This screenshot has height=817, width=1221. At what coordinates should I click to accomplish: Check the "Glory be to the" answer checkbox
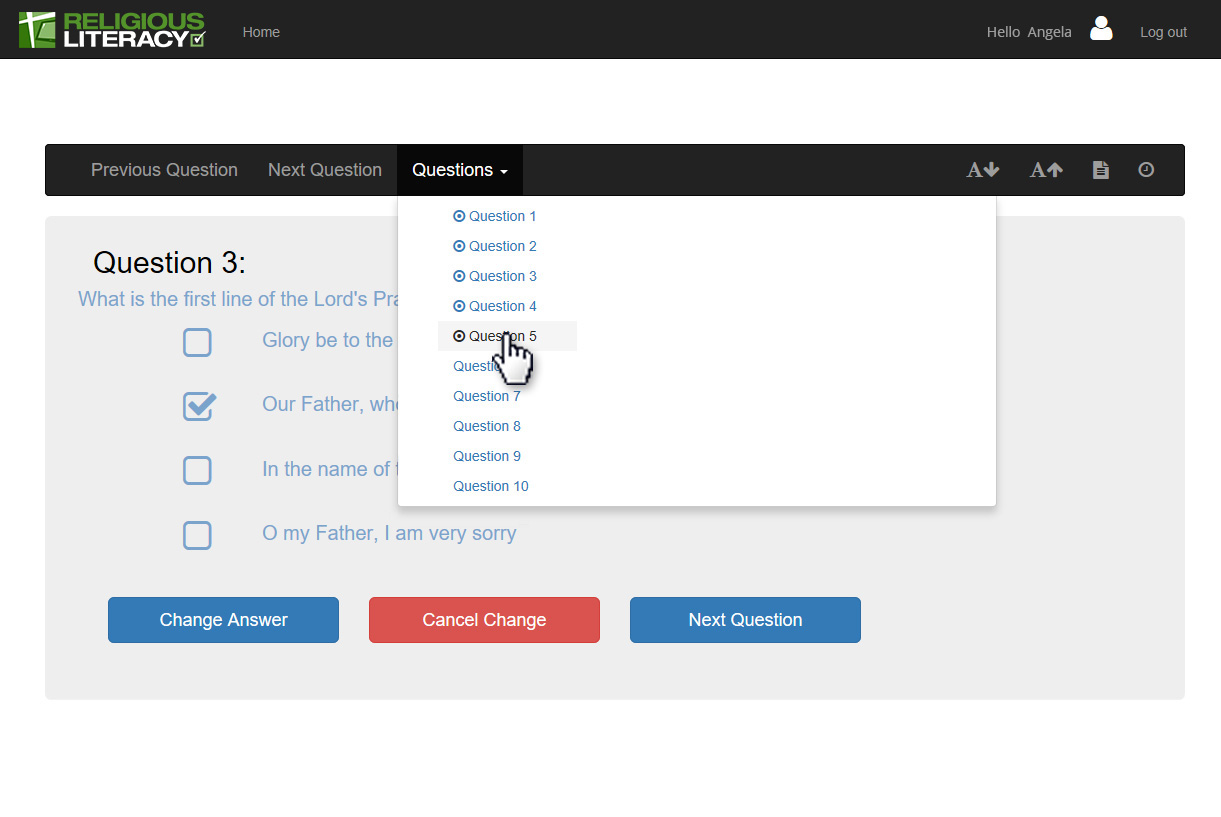click(197, 342)
